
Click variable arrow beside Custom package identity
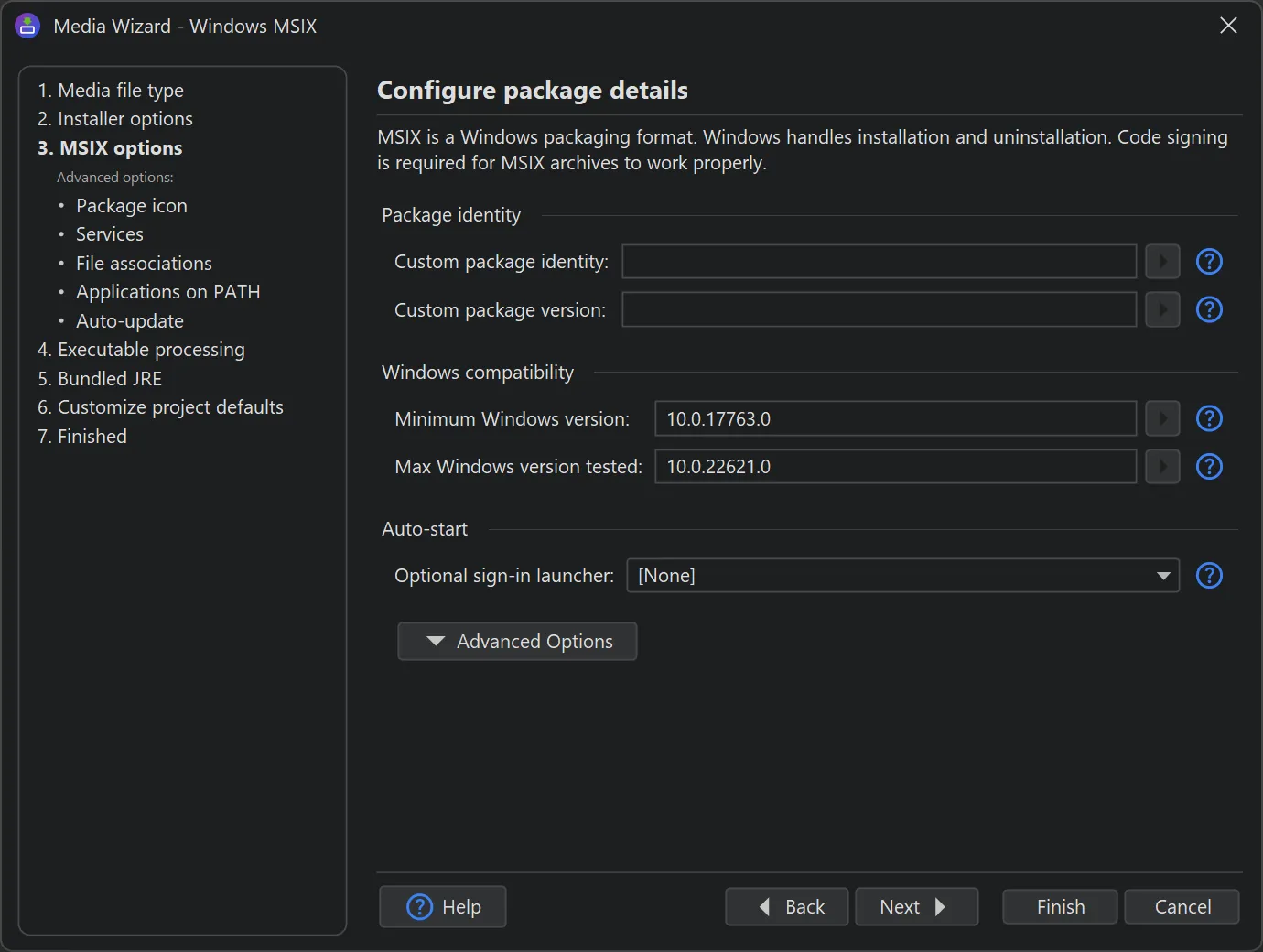click(x=1162, y=262)
